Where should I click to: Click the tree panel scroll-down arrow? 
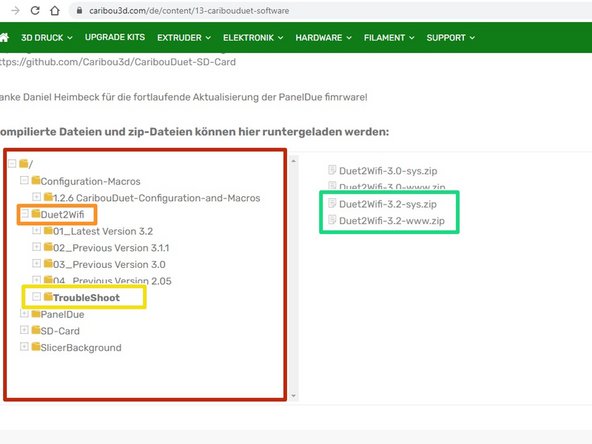[293, 396]
